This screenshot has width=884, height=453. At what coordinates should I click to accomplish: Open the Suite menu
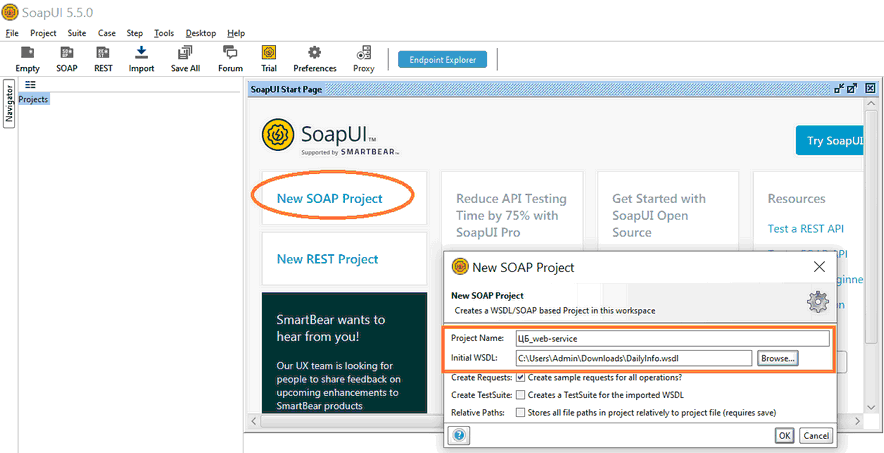[x=77, y=33]
